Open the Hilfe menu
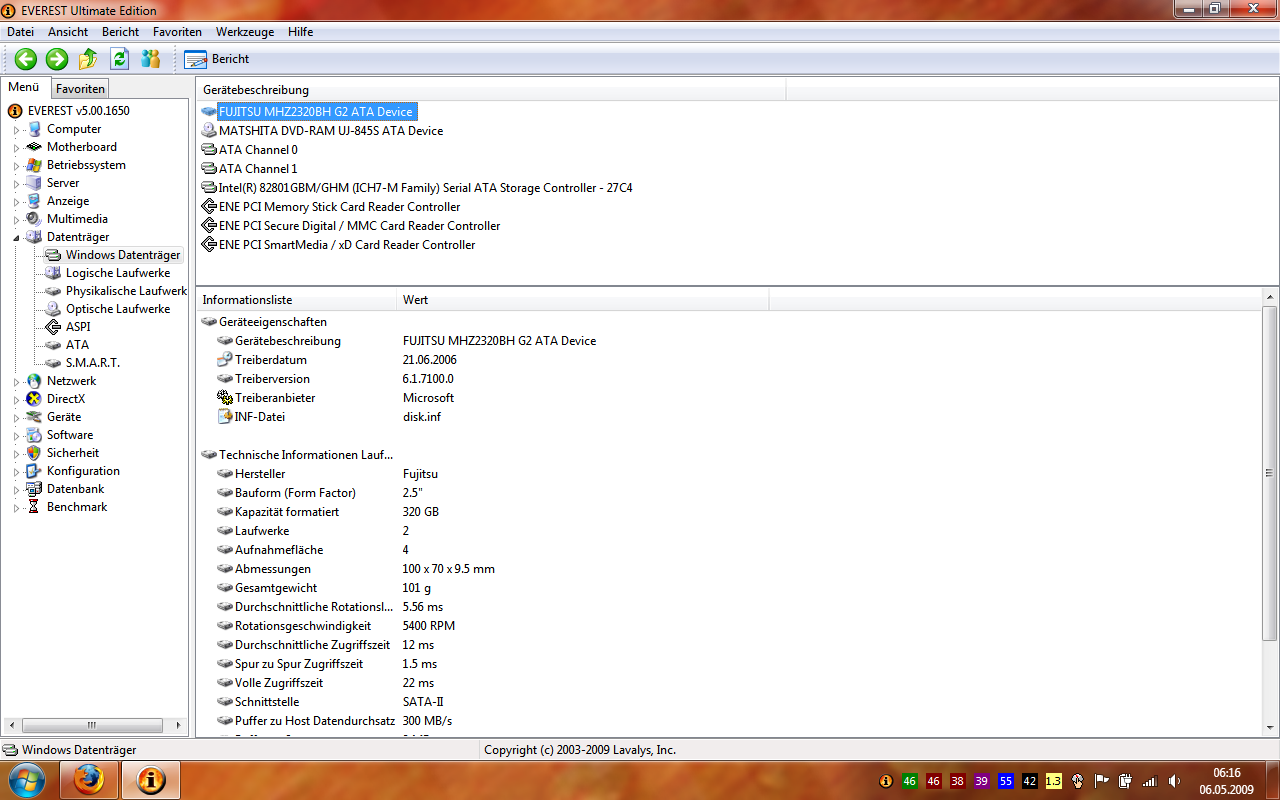This screenshot has height=800, width=1280. click(x=300, y=32)
